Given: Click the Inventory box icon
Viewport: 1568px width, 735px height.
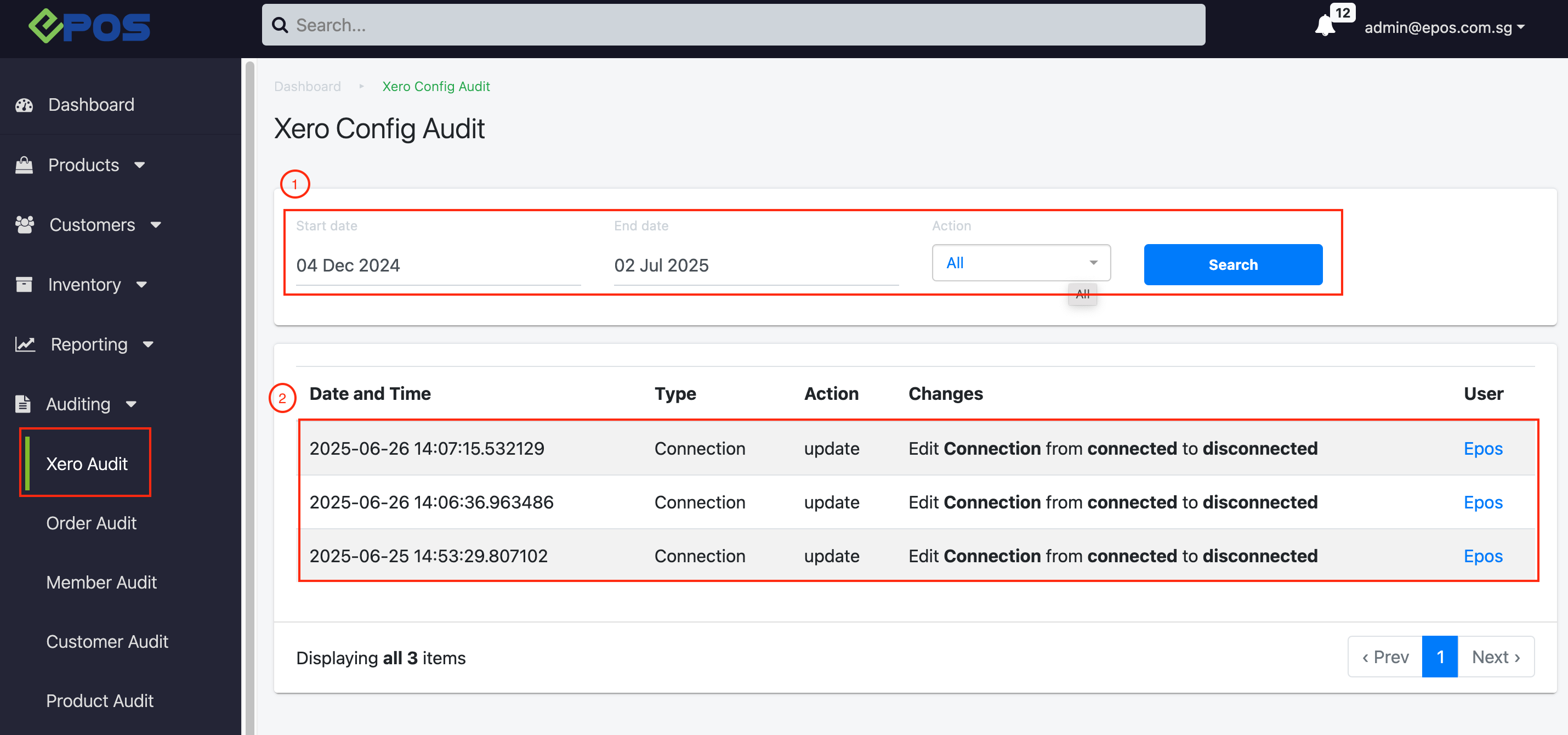Looking at the screenshot, I should (x=24, y=284).
